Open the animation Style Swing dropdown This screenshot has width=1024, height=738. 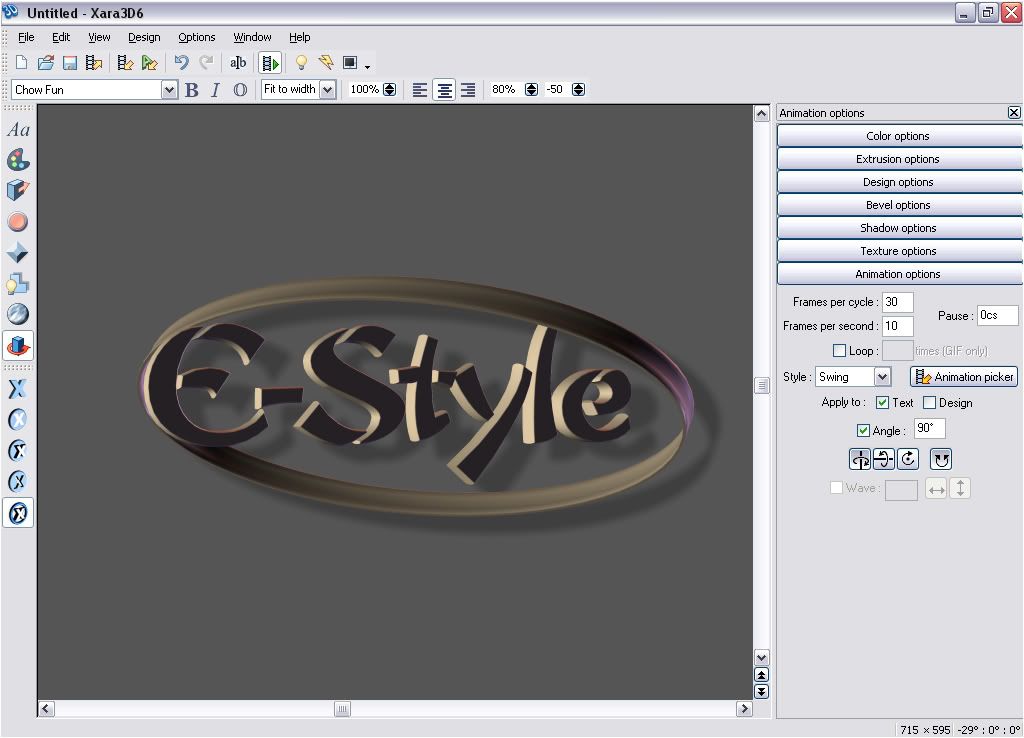882,377
